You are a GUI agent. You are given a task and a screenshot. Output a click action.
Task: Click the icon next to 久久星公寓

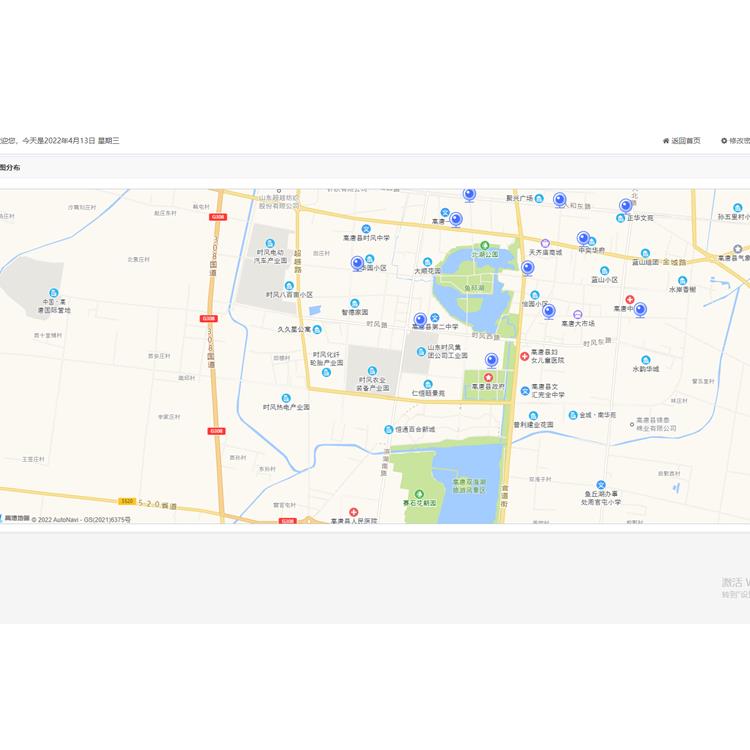[317, 330]
